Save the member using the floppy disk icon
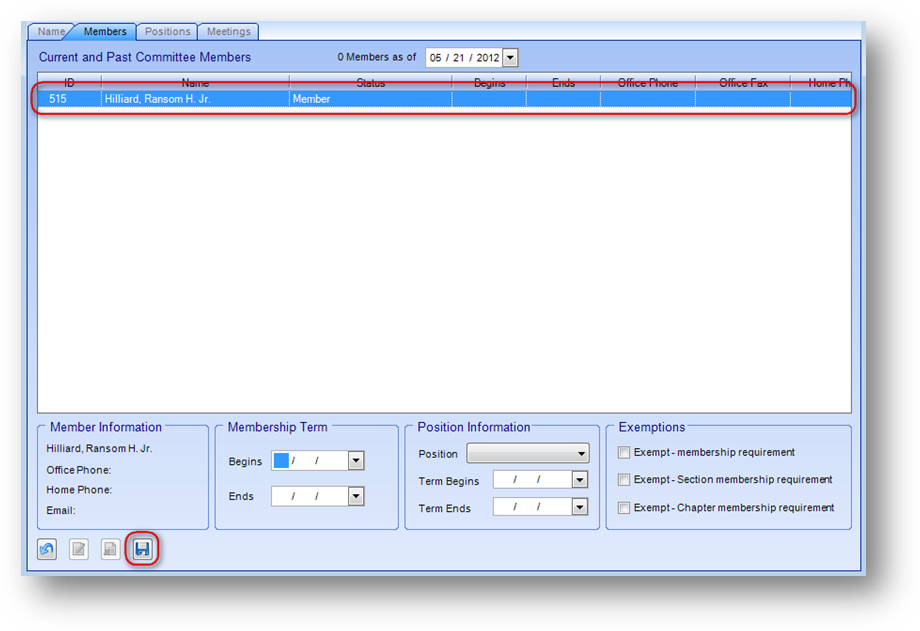This screenshot has height=631, width=920. pyautogui.click(x=142, y=549)
